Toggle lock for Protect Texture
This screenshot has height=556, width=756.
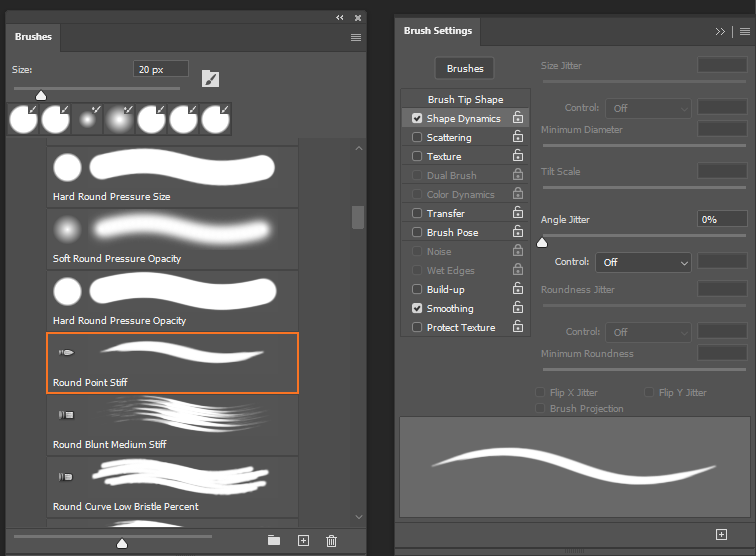click(x=518, y=326)
